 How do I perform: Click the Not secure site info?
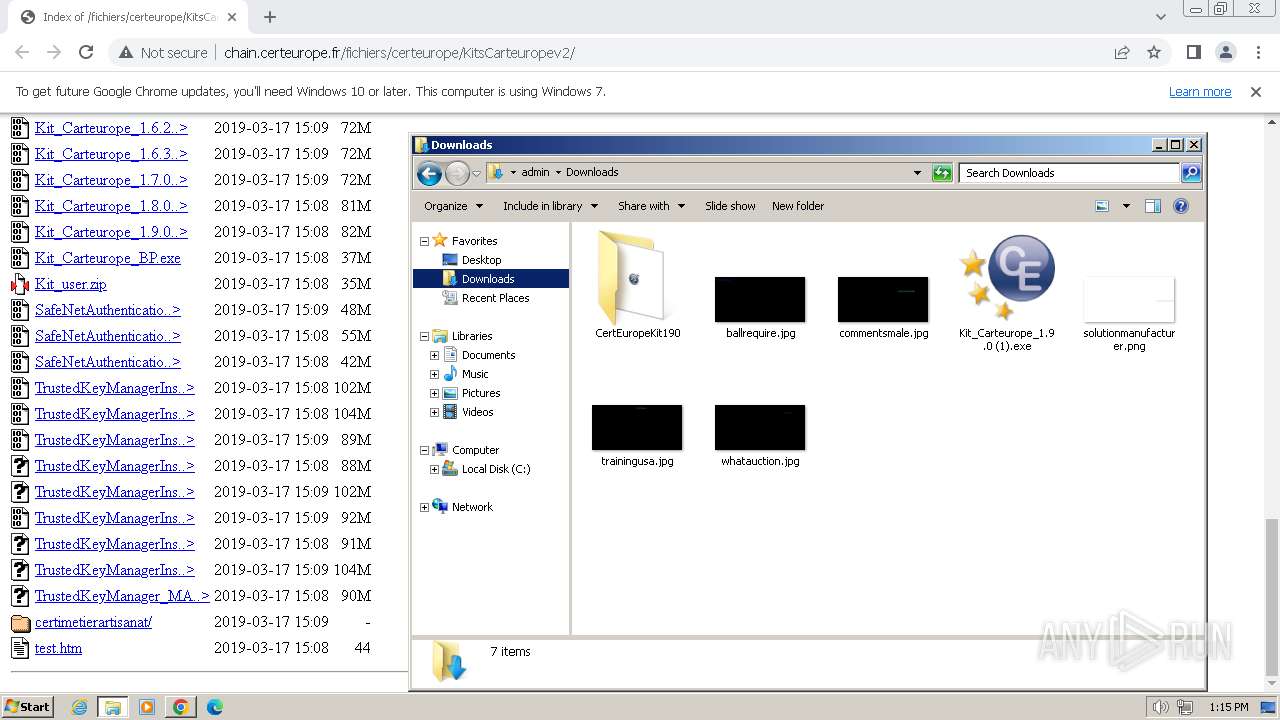[163, 53]
